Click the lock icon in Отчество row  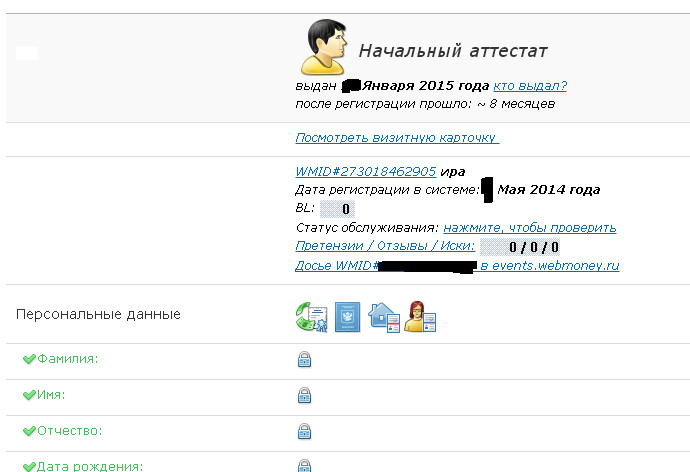[x=304, y=432]
